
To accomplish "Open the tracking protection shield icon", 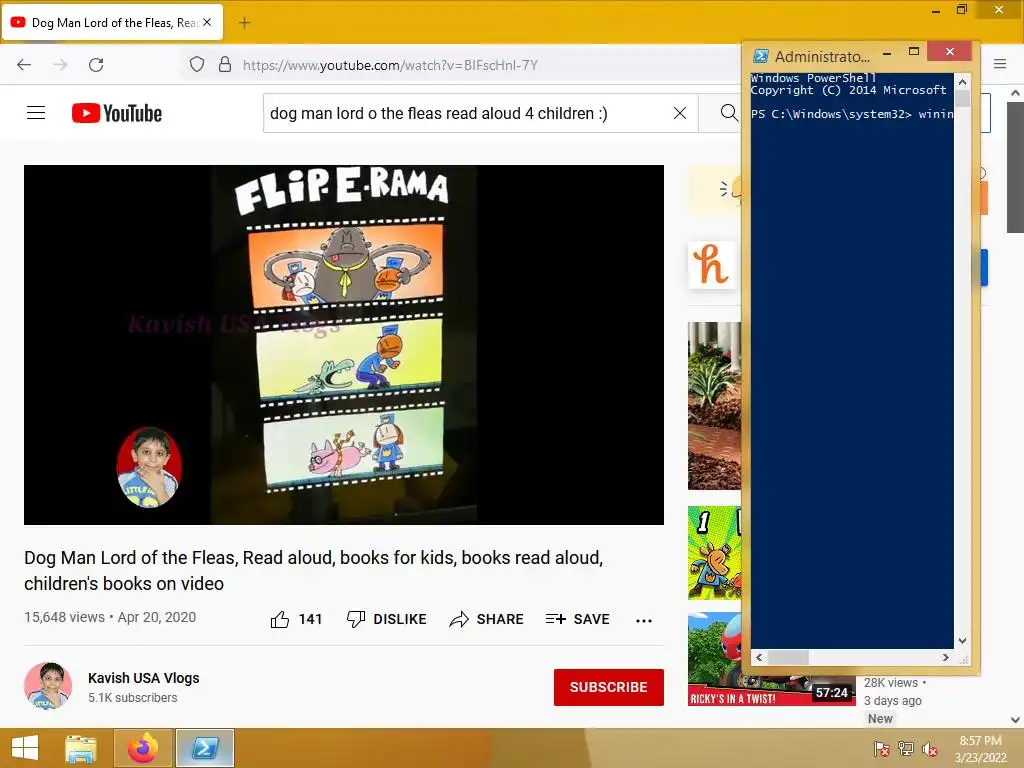I will (x=197, y=65).
